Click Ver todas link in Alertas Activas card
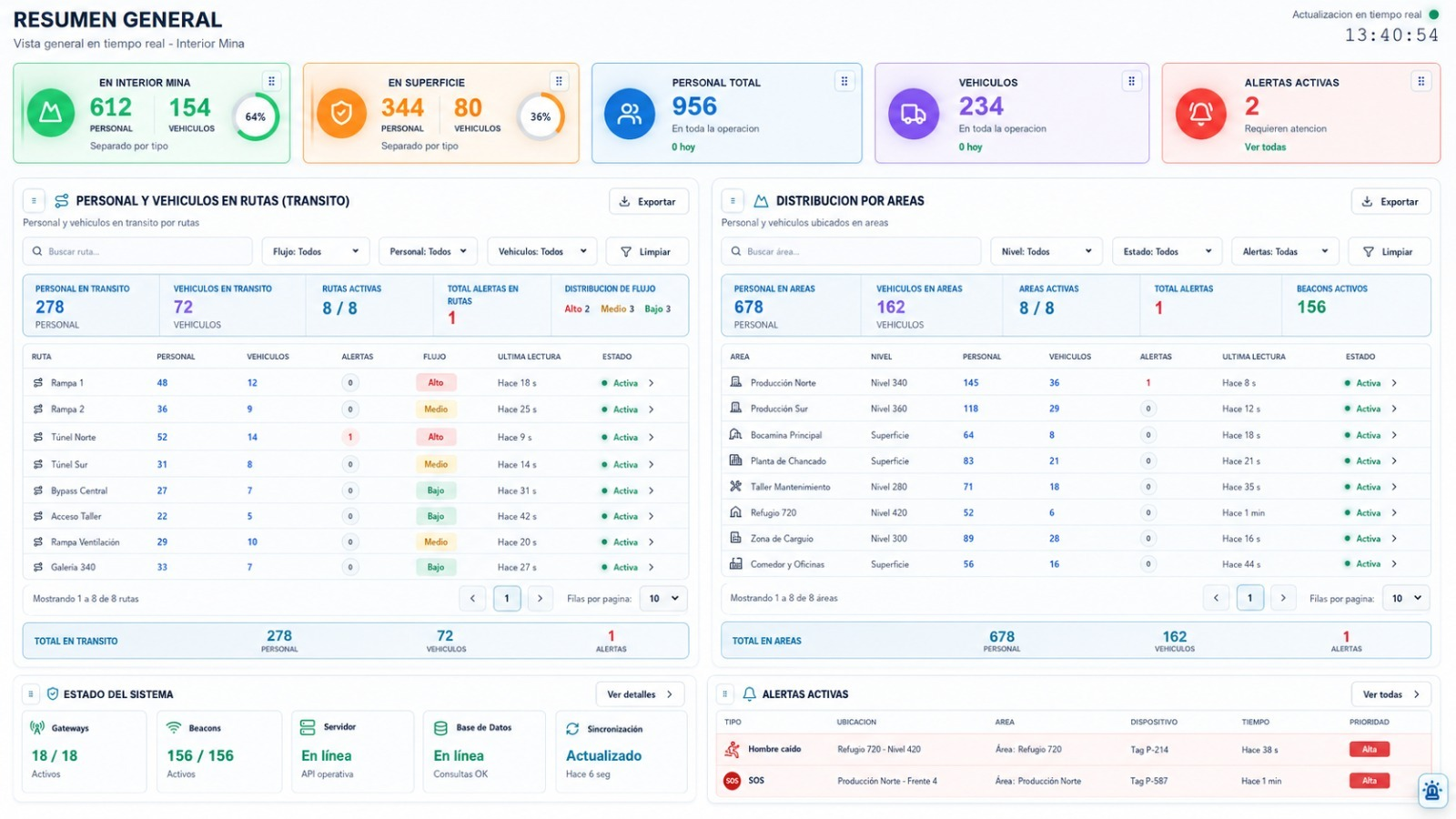The width and height of the screenshot is (1456, 819). click(1265, 147)
